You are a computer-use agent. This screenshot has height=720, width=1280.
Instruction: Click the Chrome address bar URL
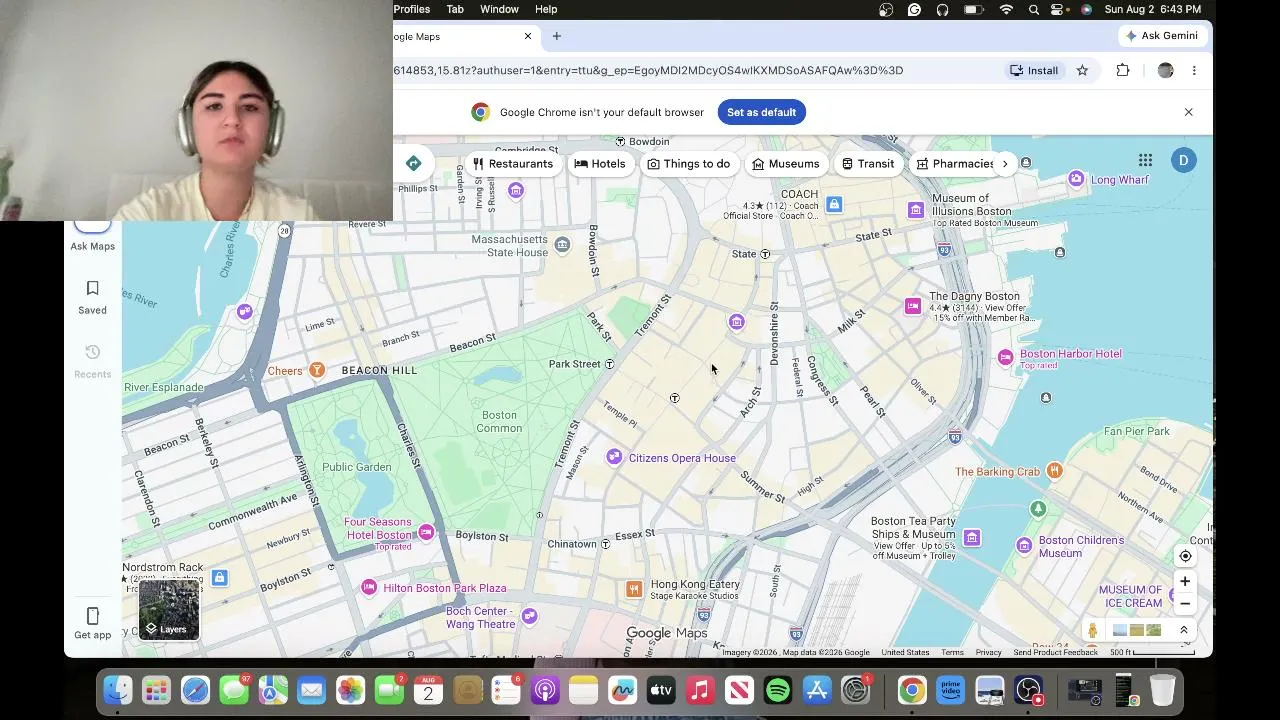click(648, 70)
